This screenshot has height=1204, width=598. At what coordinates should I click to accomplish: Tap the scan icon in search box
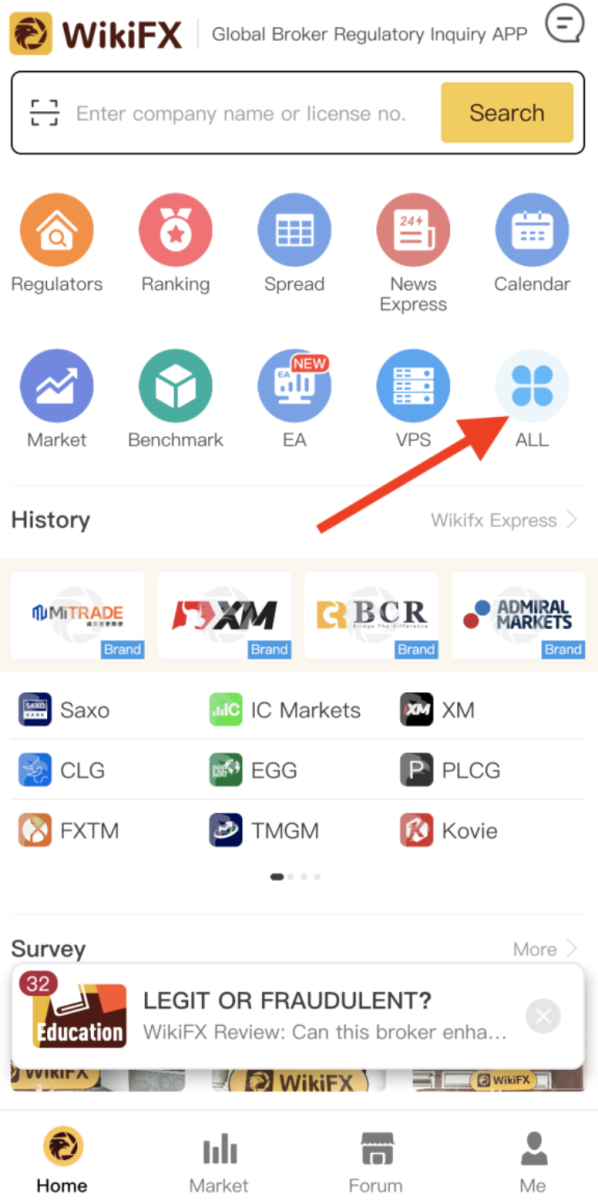coord(45,113)
